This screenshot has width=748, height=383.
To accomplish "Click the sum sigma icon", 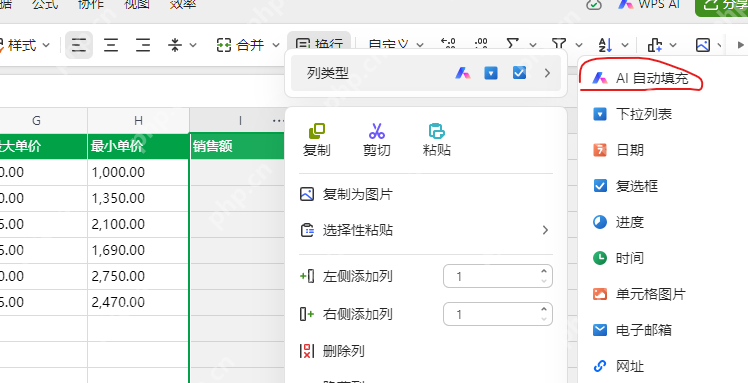I will pos(512,45).
